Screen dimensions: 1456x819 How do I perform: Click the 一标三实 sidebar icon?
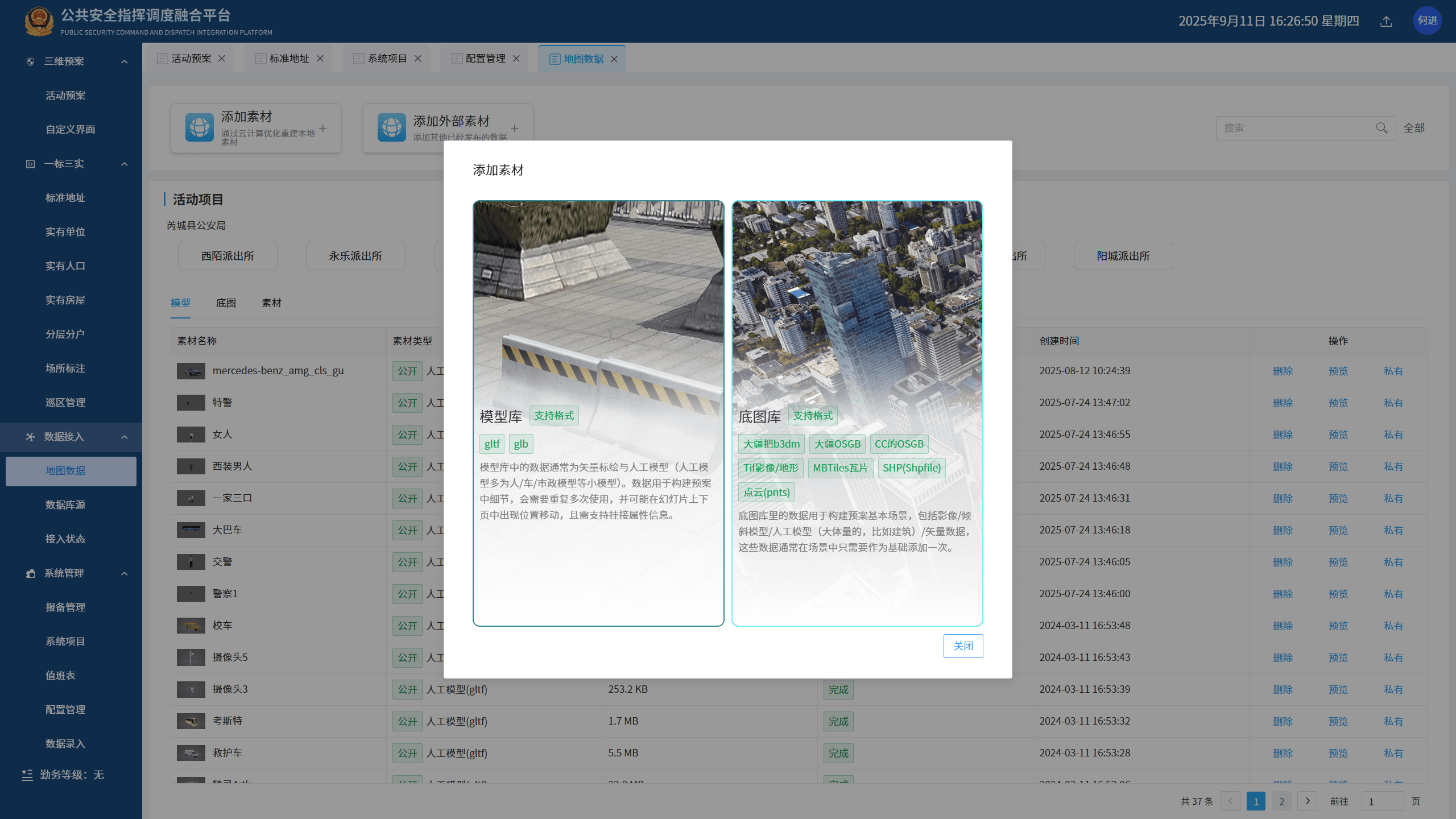coord(30,164)
